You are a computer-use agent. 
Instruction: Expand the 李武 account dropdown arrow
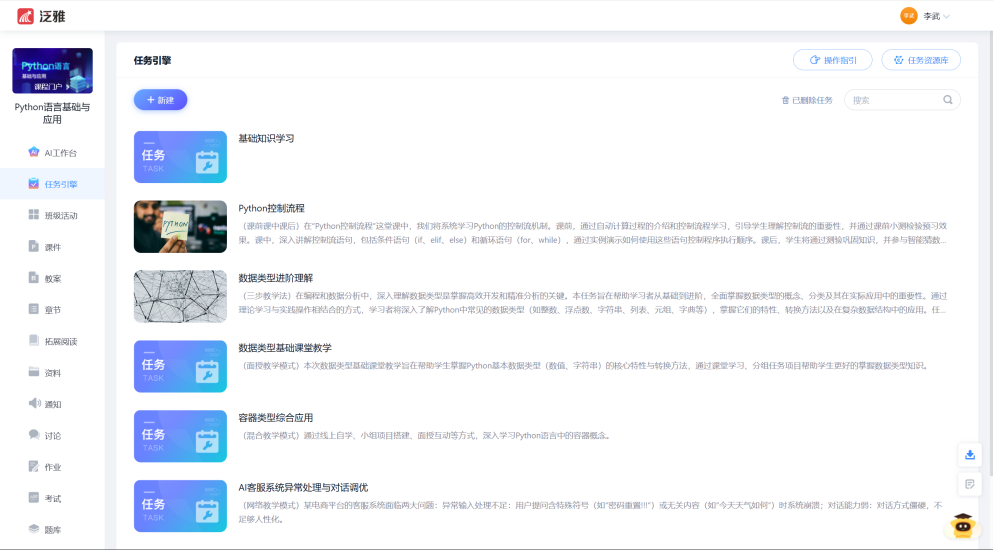(946, 16)
